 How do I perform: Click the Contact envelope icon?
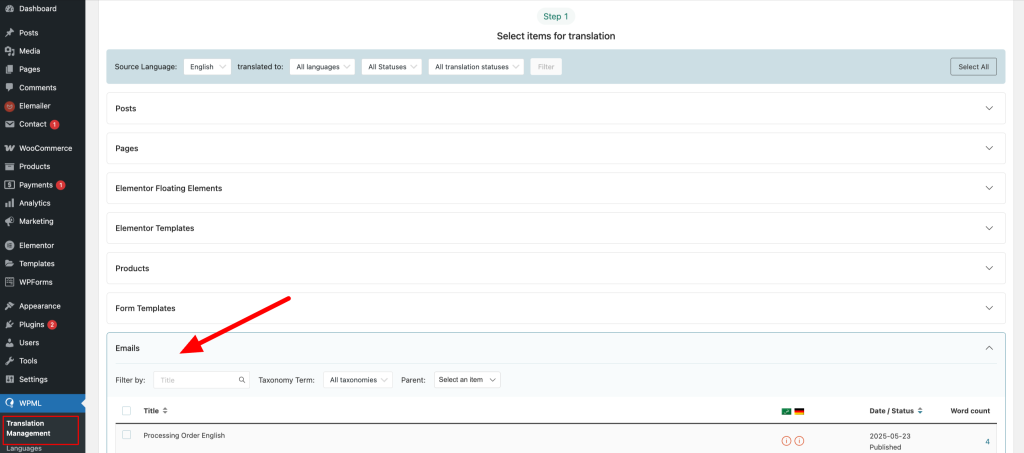(x=9, y=124)
